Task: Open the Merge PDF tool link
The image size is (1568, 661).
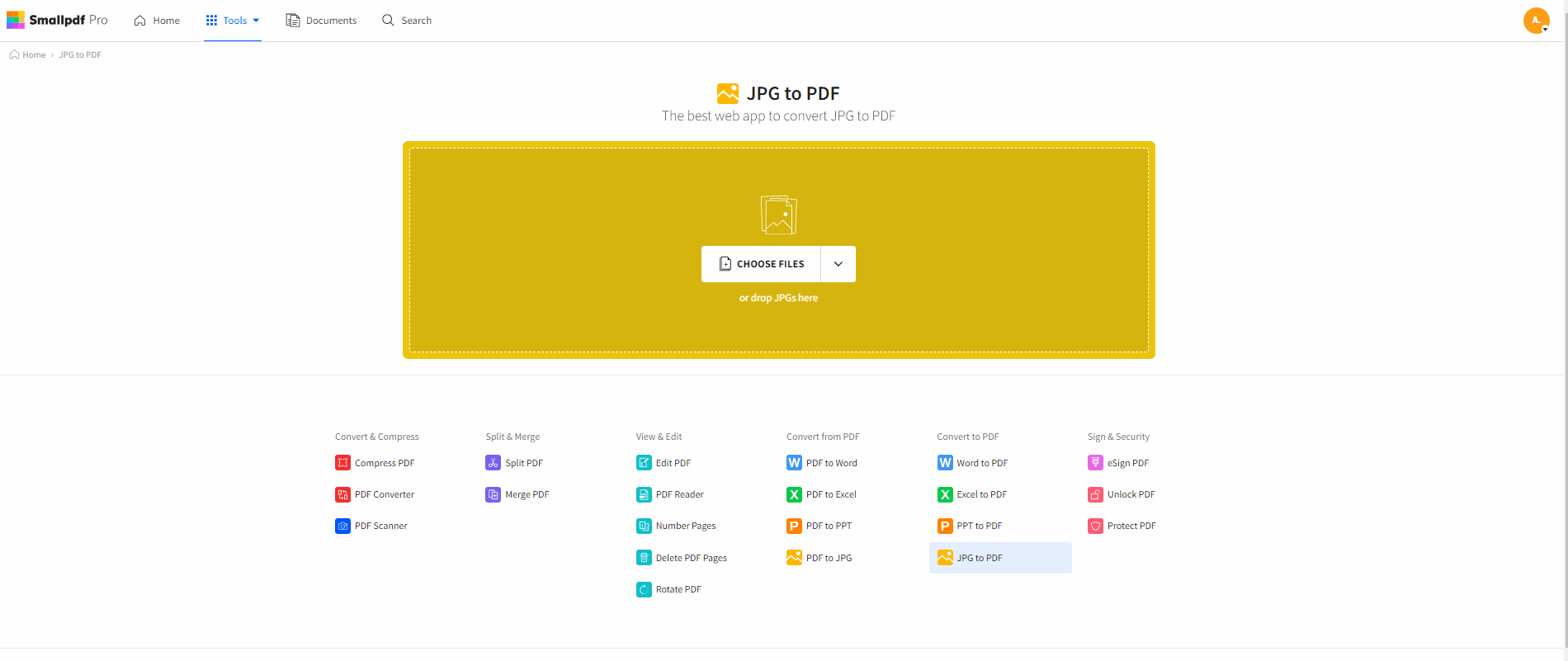Action: (x=517, y=494)
